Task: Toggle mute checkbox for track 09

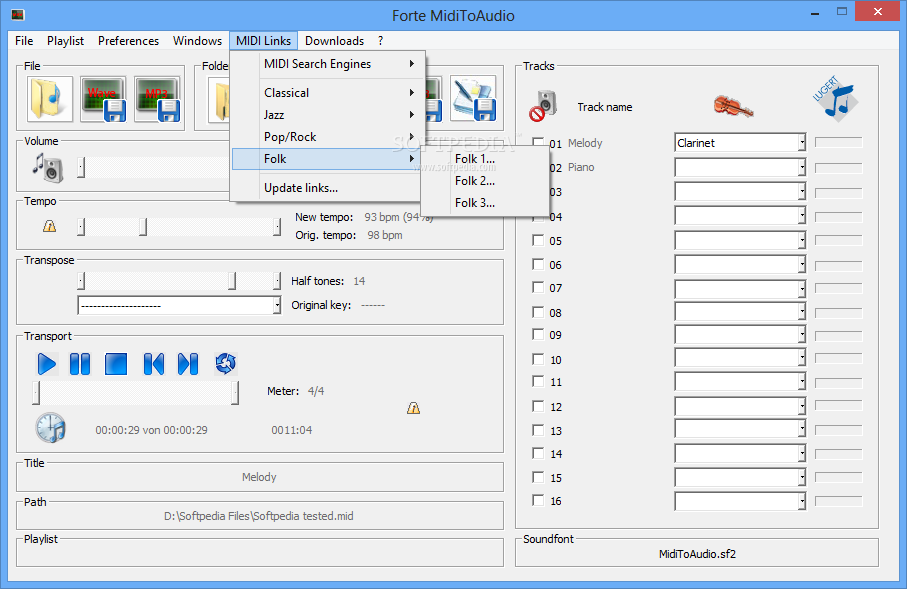Action: point(538,334)
